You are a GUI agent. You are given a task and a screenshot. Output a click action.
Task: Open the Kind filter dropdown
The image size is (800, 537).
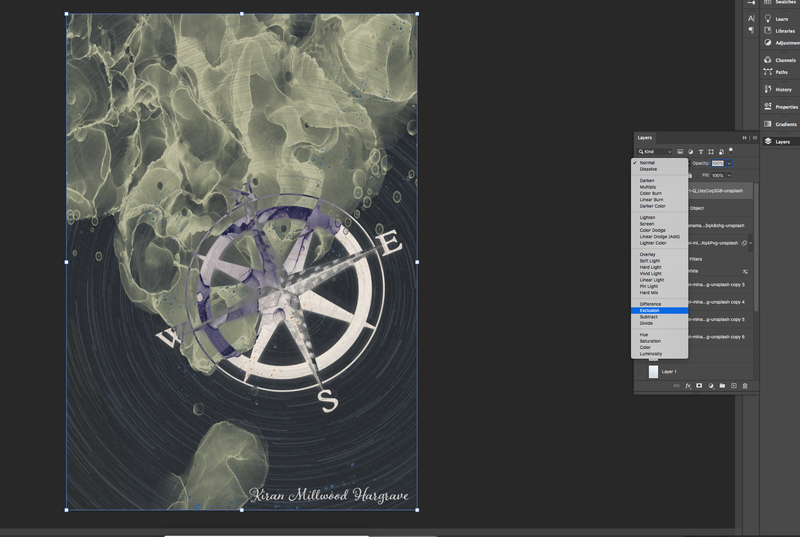point(655,151)
